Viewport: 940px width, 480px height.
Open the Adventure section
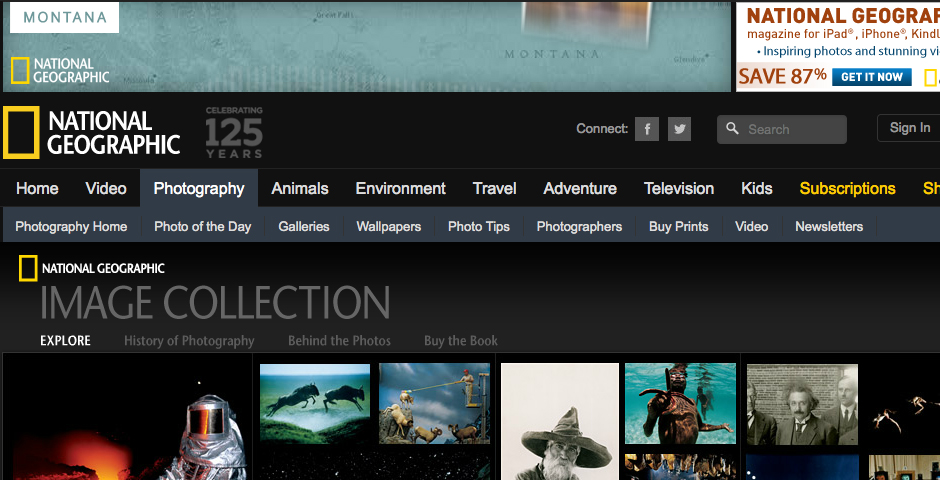tap(580, 188)
